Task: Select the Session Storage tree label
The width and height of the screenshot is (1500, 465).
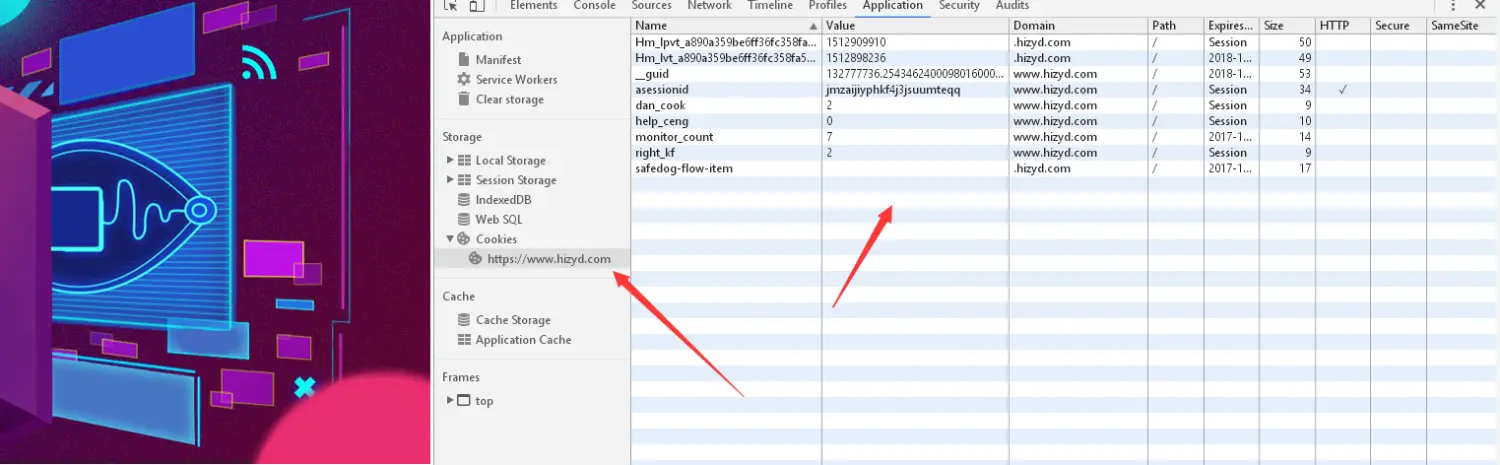Action: click(x=516, y=180)
